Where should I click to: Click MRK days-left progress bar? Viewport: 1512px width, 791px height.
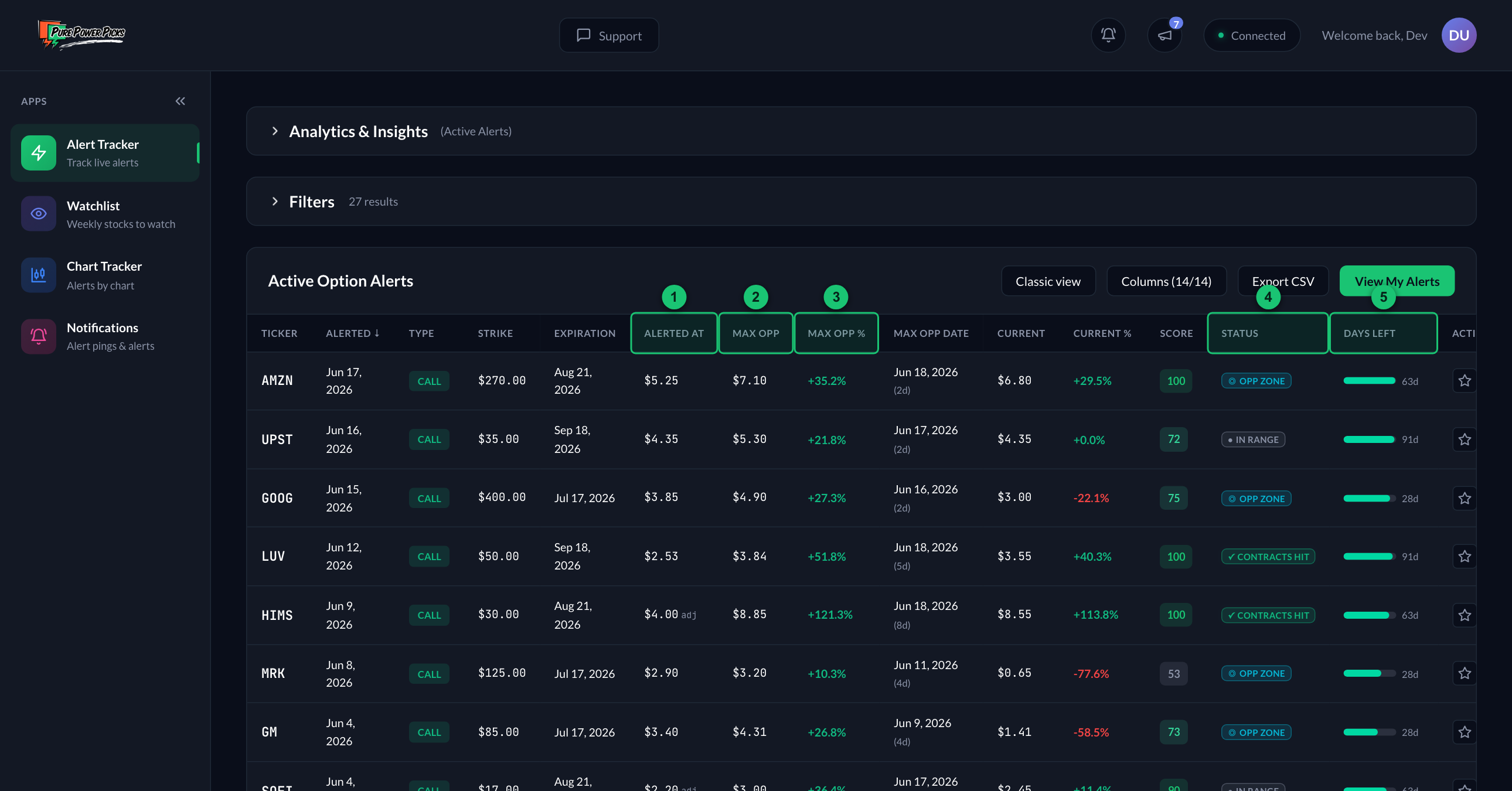point(1370,673)
